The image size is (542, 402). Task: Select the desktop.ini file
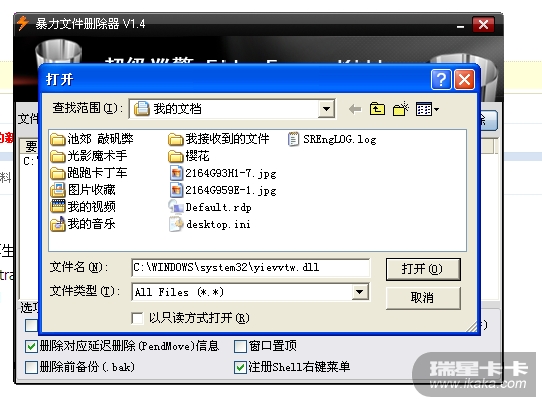(x=210, y=224)
